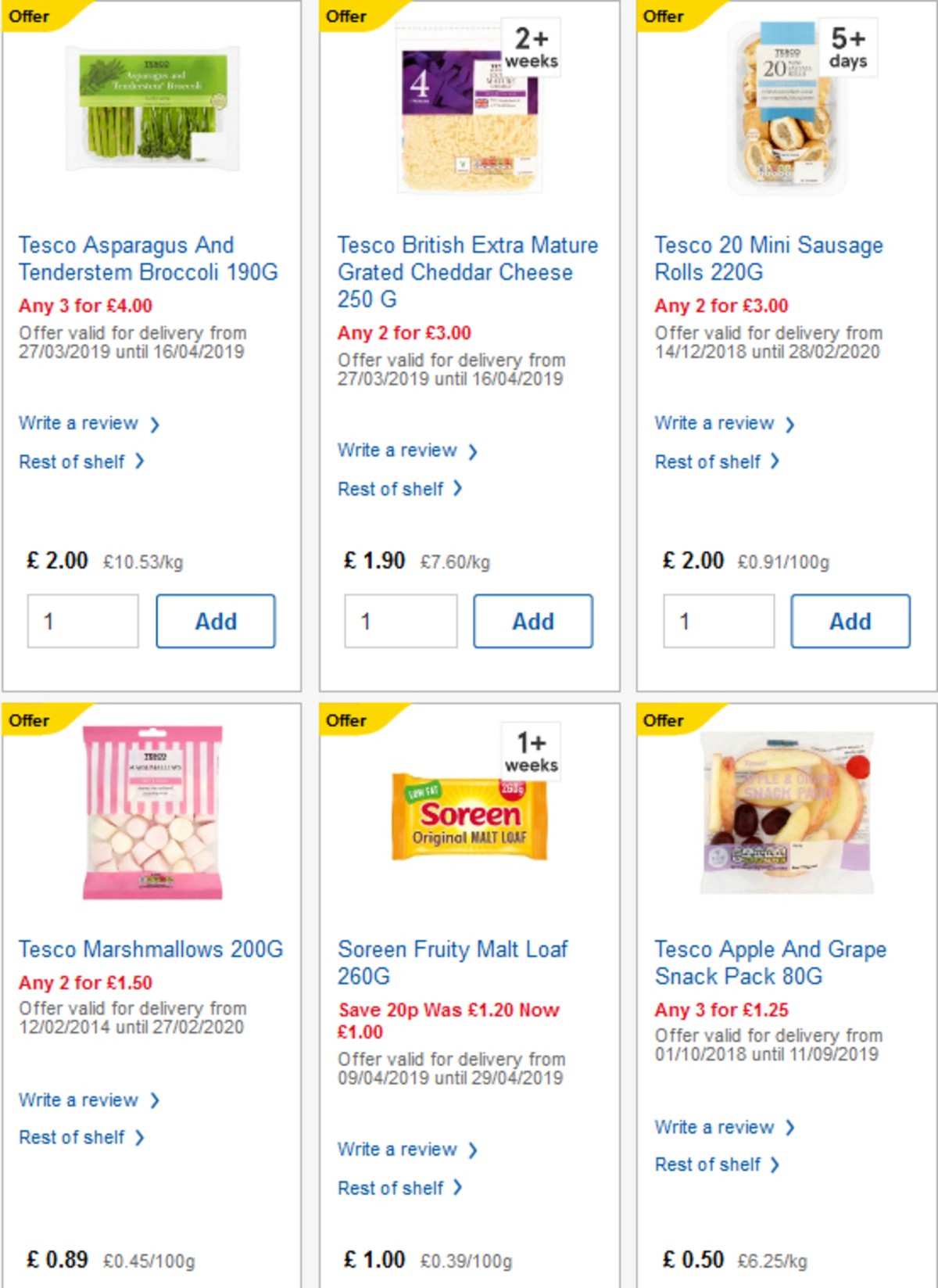Select the "Tesco Apple And Grape Snack Pack 80G" title

[772, 962]
